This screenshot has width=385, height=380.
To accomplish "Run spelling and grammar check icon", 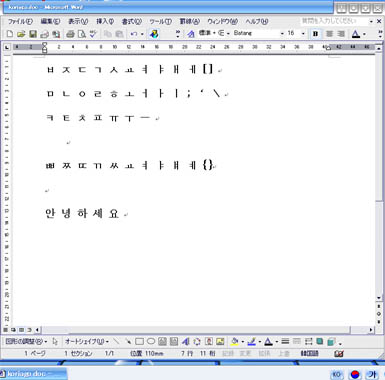I will [x=93, y=34].
